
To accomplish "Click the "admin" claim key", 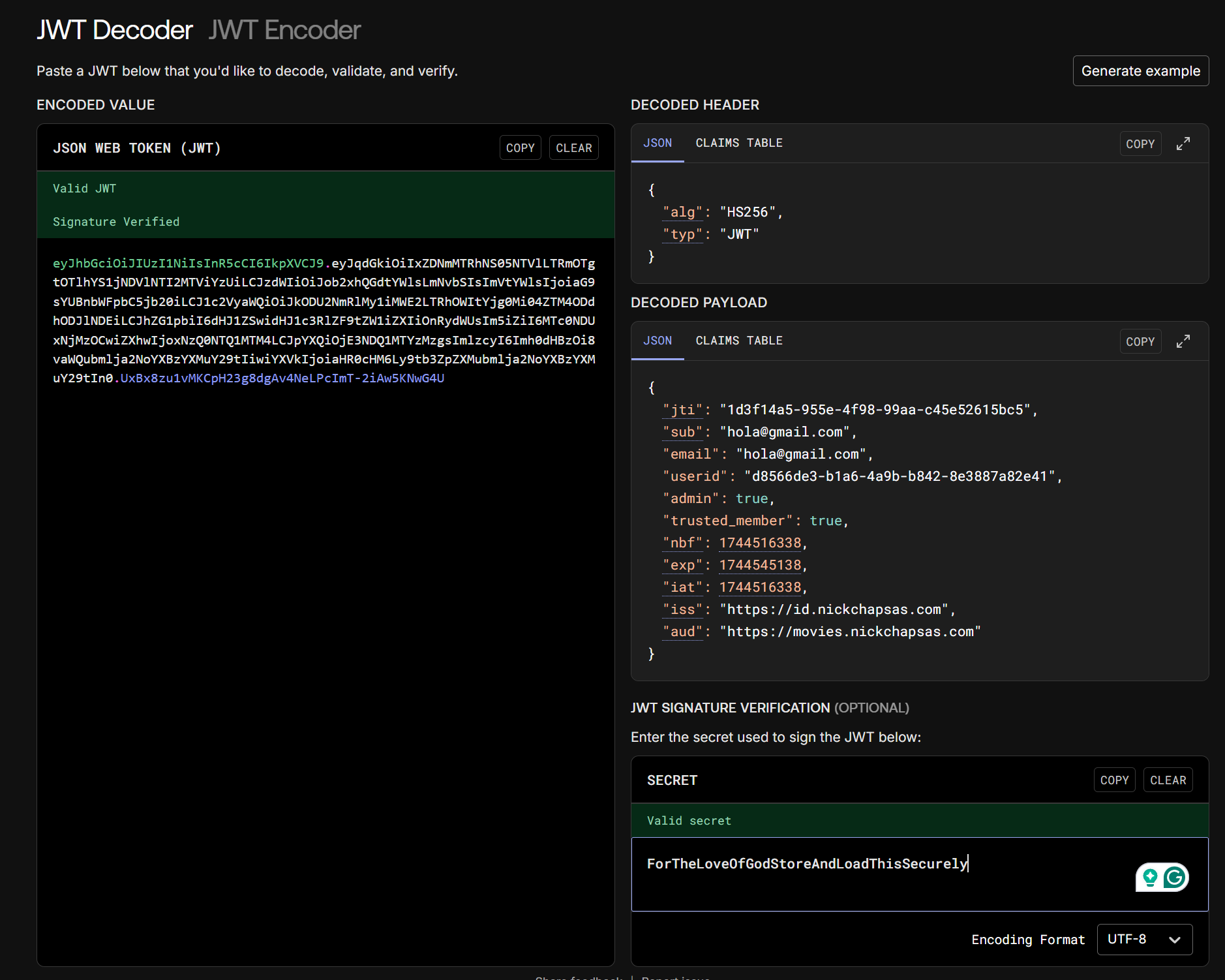I will coord(691,498).
